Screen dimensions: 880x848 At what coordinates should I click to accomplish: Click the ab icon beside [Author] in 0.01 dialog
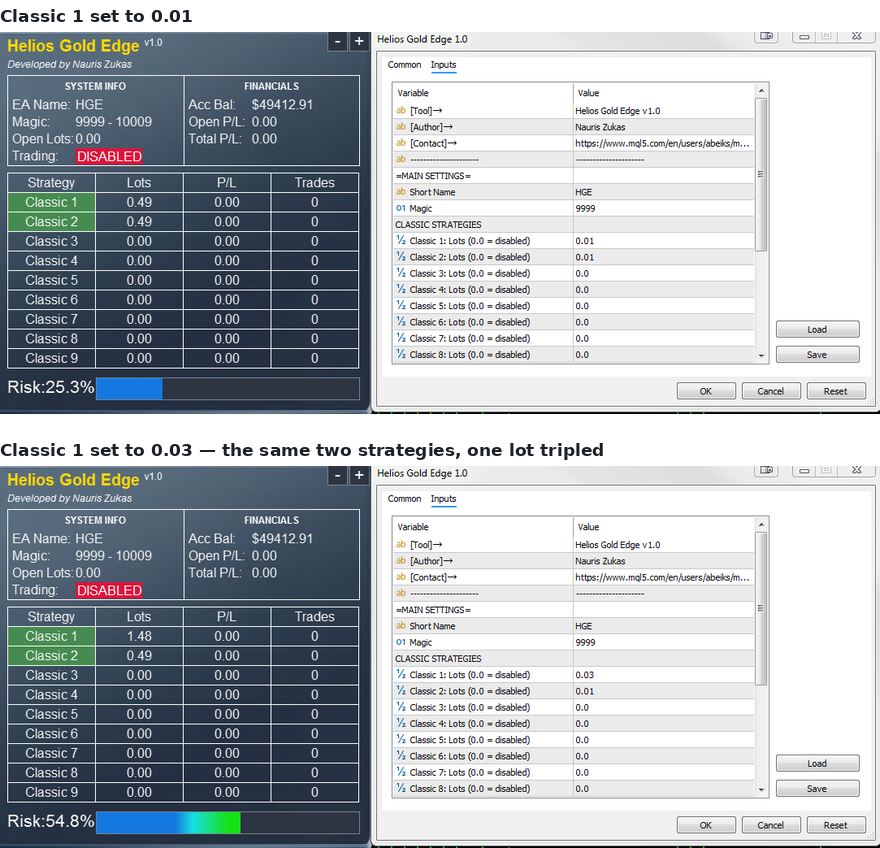401,127
